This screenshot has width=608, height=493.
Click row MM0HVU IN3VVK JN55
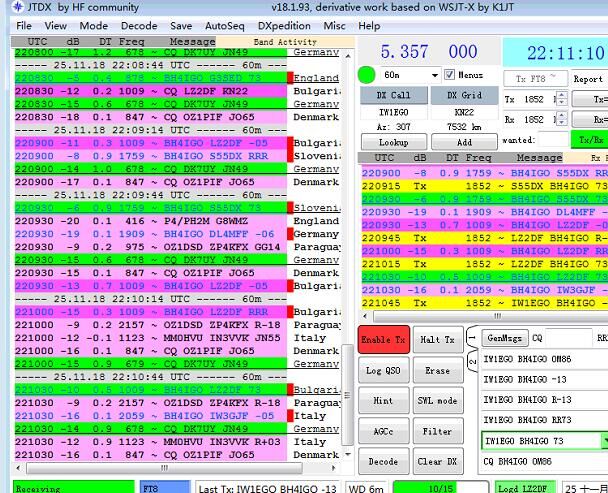150,338
